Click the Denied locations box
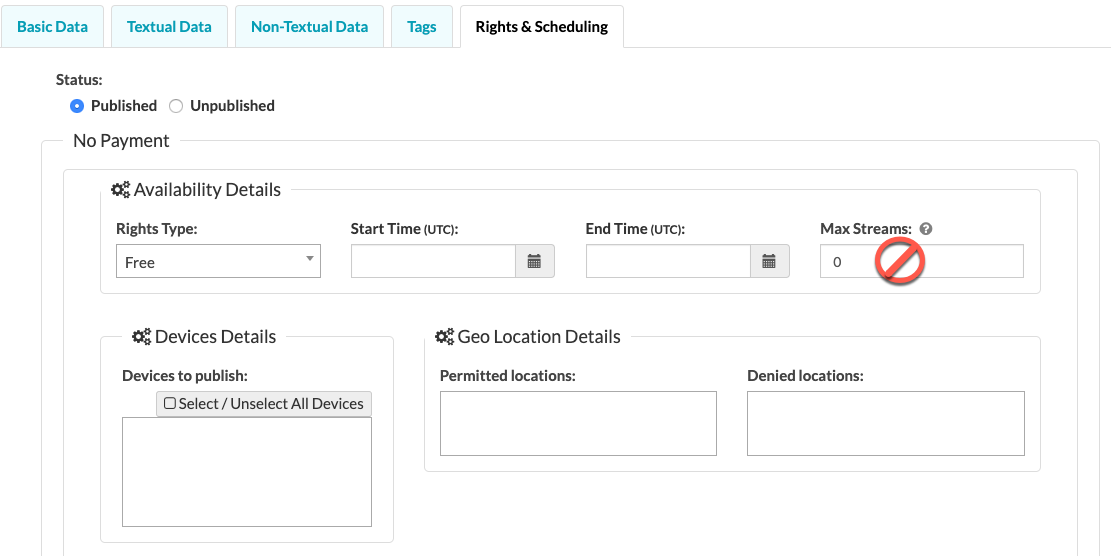 [886, 424]
